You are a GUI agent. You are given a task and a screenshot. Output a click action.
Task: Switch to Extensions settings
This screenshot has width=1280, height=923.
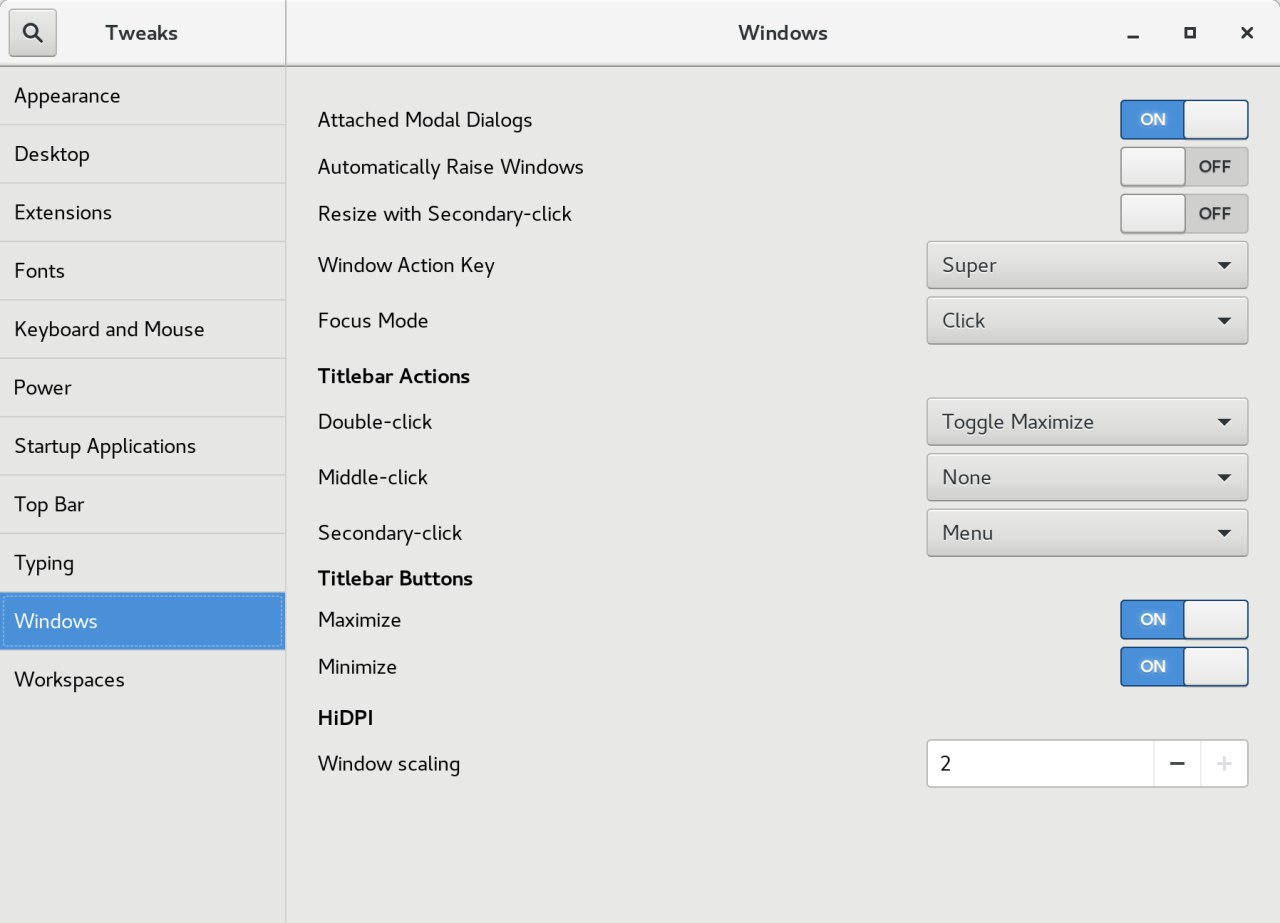pos(142,213)
